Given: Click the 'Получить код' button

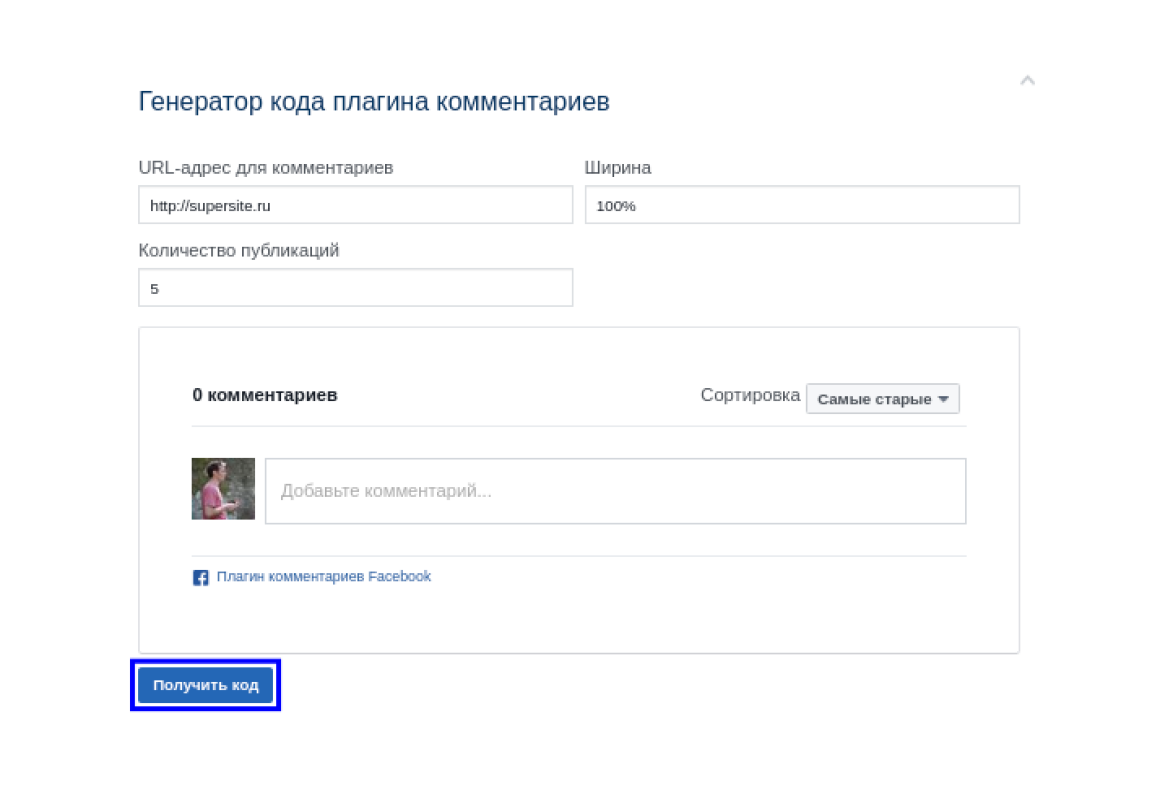Looking at the screenshot, I should click(x=206, y=685).
